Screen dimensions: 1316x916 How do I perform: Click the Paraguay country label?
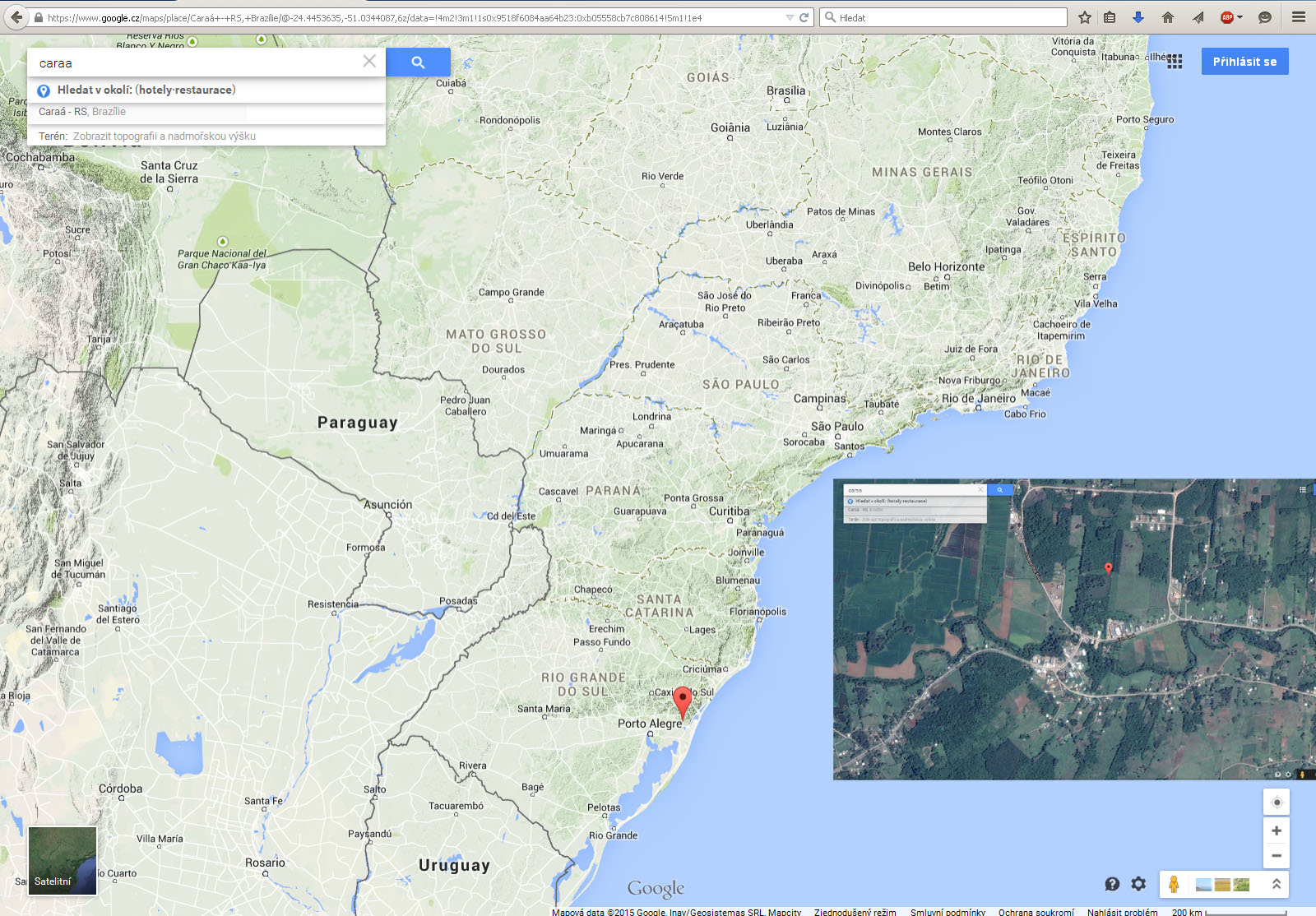(358, 423)
